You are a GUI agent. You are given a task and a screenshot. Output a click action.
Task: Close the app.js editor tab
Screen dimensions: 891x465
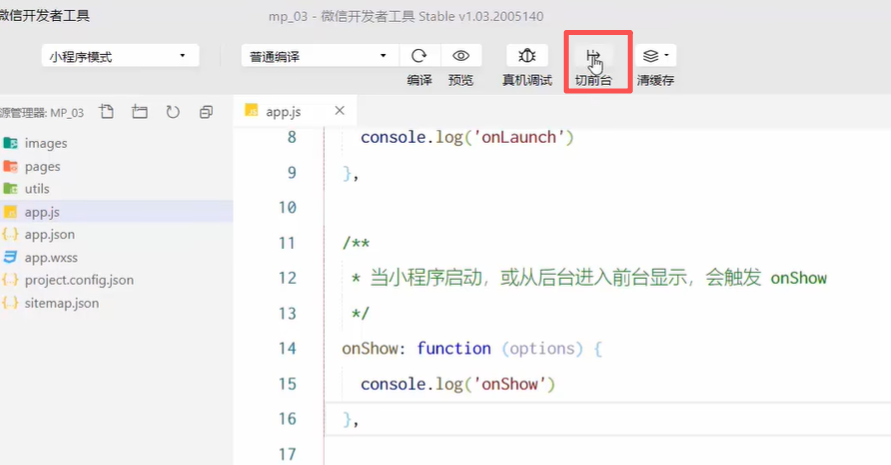click(x=340, y=111)
